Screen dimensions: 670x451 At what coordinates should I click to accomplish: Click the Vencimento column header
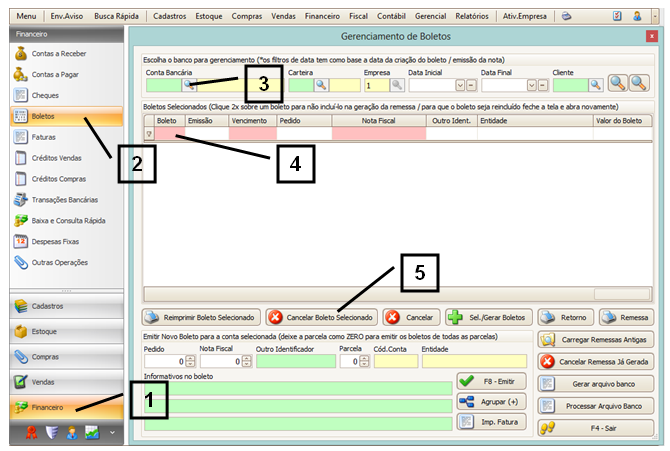(x=253, y=121)
